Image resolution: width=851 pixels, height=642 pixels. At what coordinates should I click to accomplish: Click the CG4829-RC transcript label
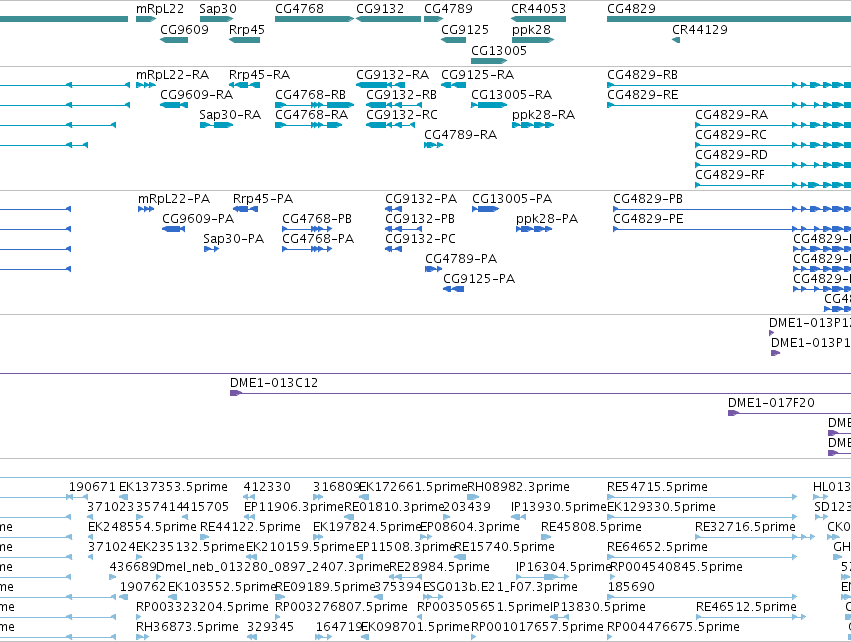(x=731, y=135)
